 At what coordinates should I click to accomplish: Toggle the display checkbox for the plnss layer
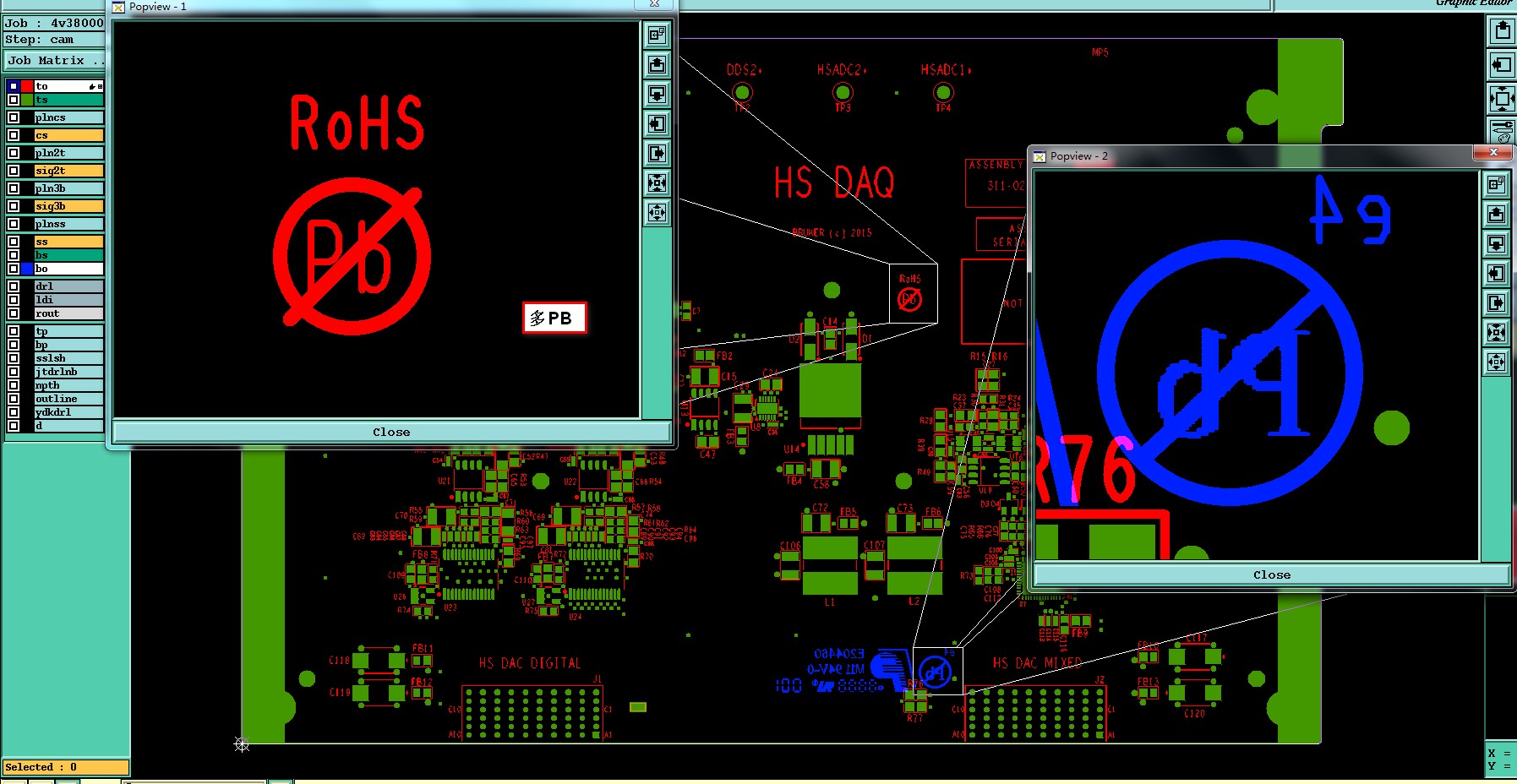pyautogui.click(x=14, y=224)
